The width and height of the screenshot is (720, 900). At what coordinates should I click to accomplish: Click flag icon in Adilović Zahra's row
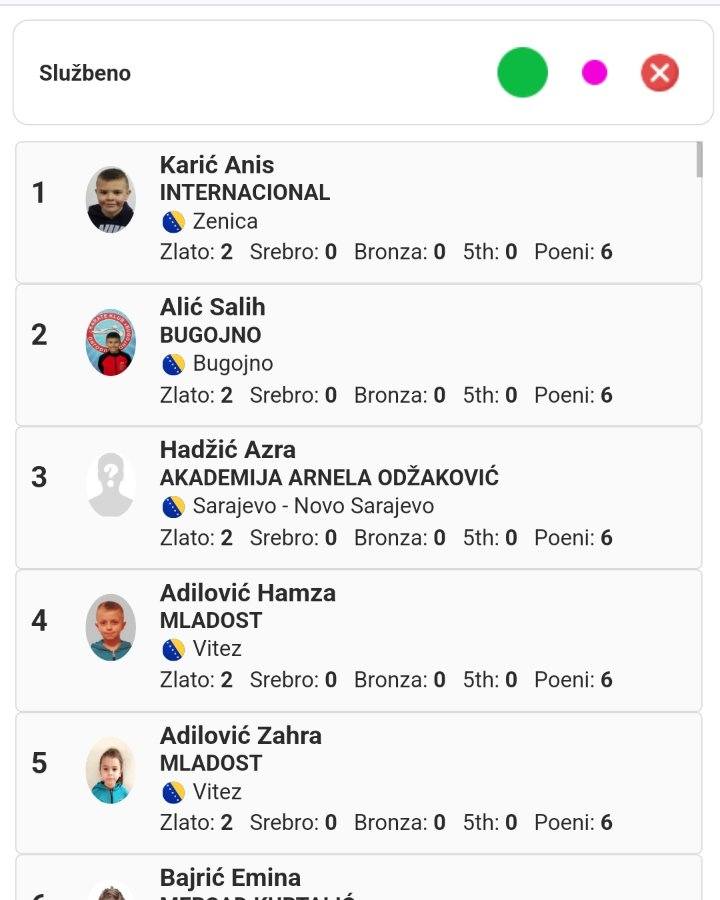[173, 792]
